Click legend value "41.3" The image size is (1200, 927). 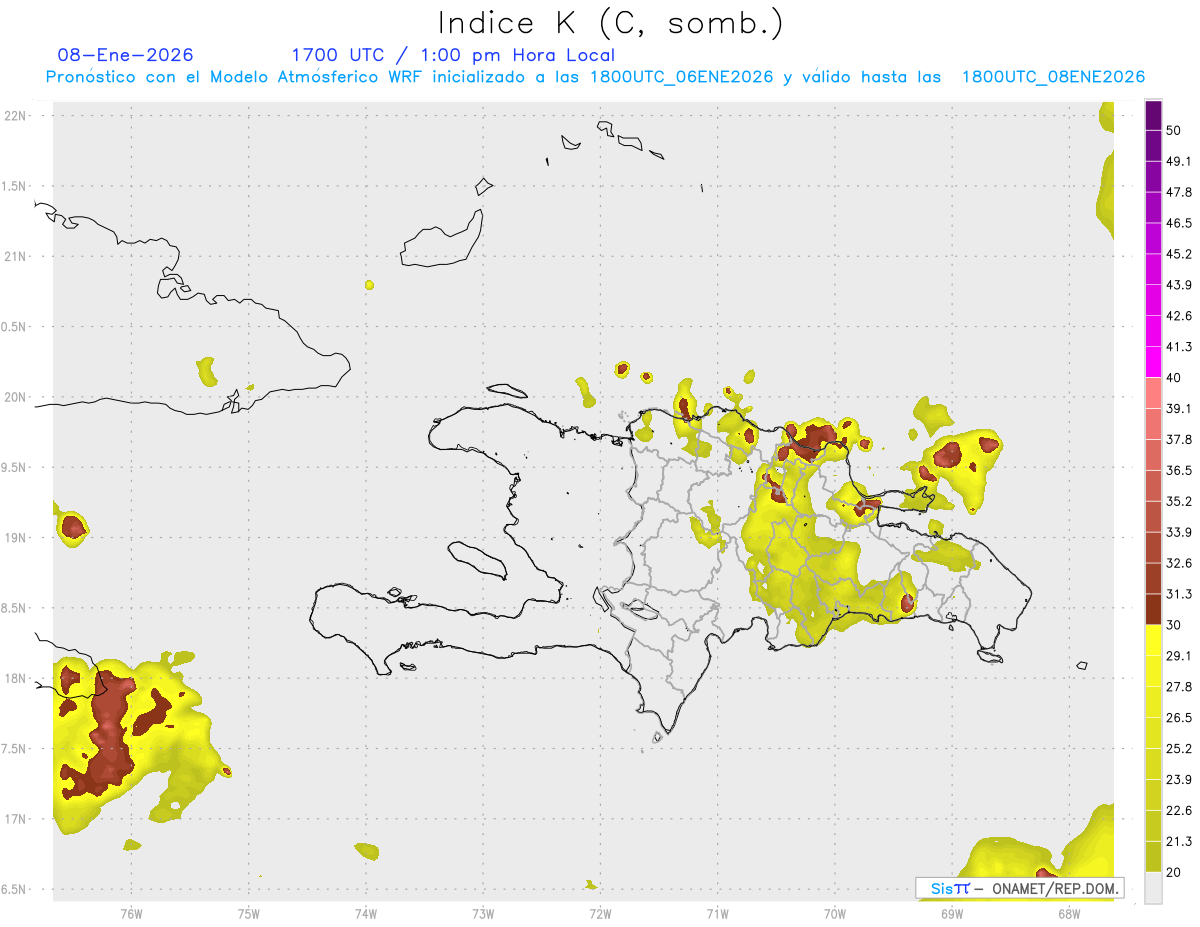point(1179,347)
